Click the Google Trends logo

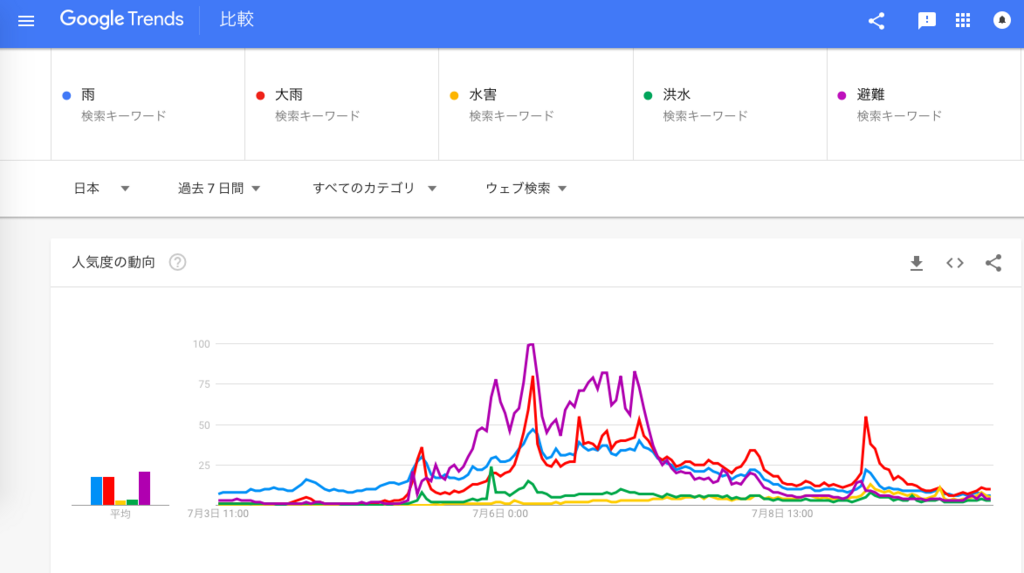(x=121, y=20)
